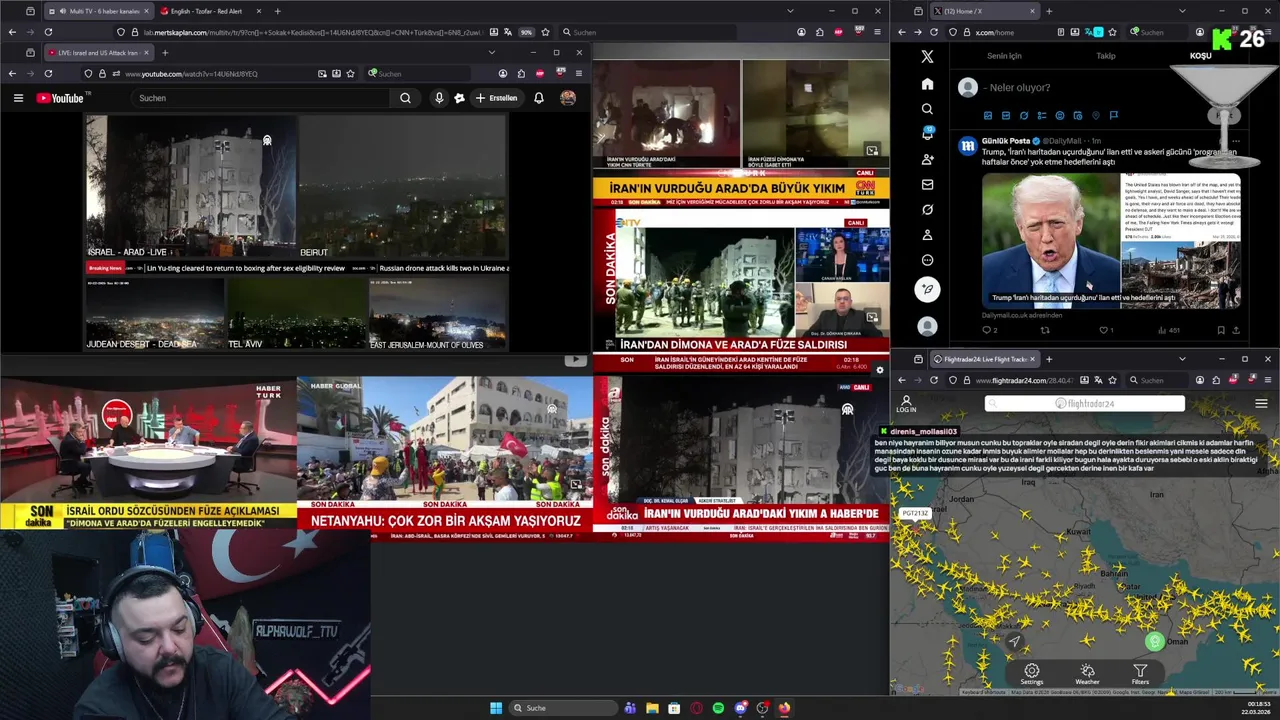Add media image icon in X composer
Viewport: 1280px width, 720px height.
tap(988, 116)
